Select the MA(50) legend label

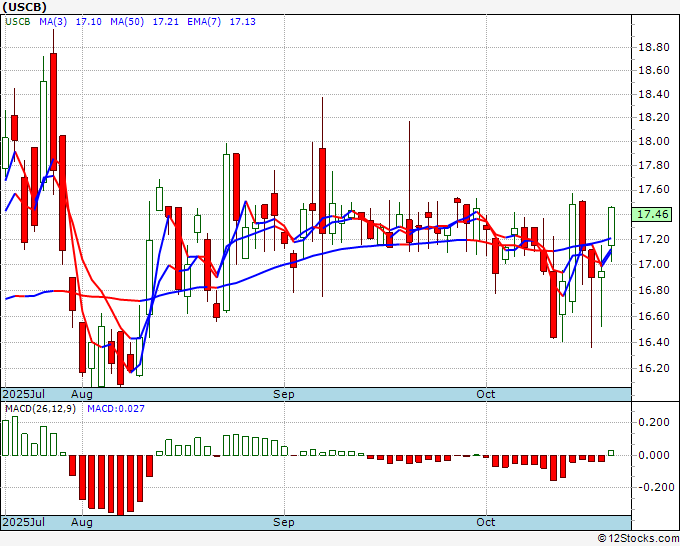click(x=127, y=22)
